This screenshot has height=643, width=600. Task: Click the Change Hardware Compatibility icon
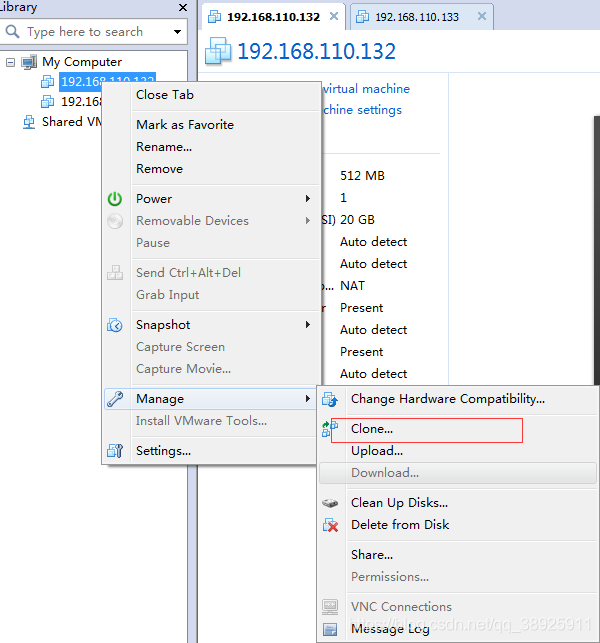[330, 399]
